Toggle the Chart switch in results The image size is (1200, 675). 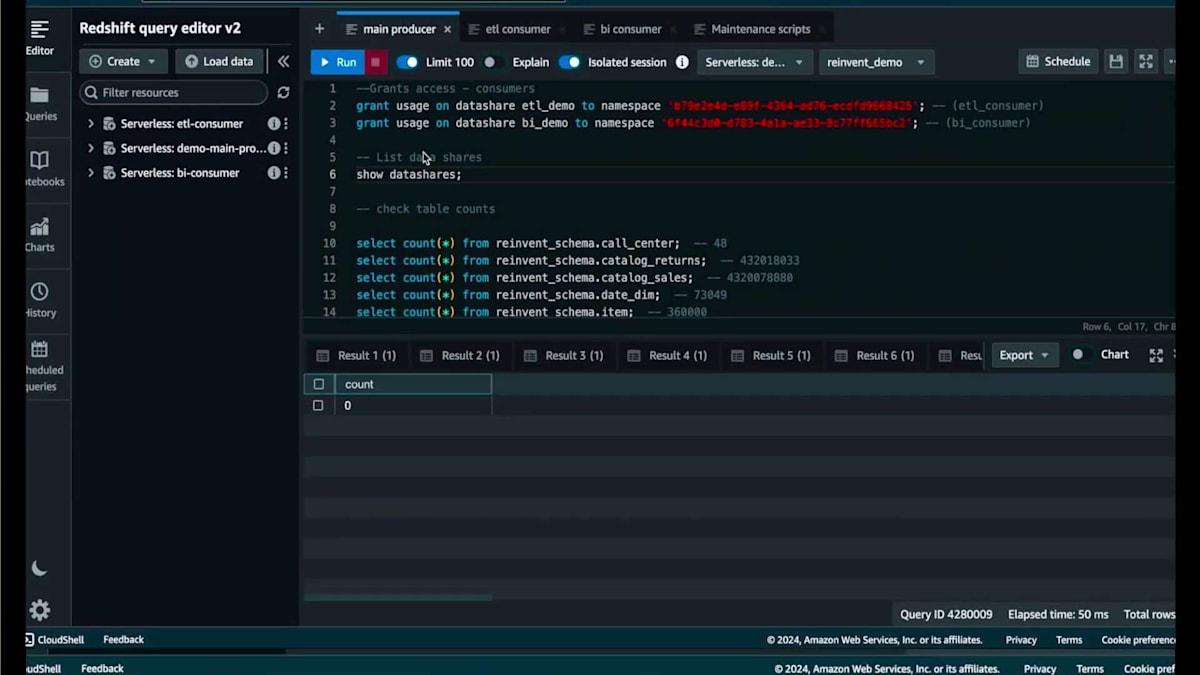coord(1081,355)
